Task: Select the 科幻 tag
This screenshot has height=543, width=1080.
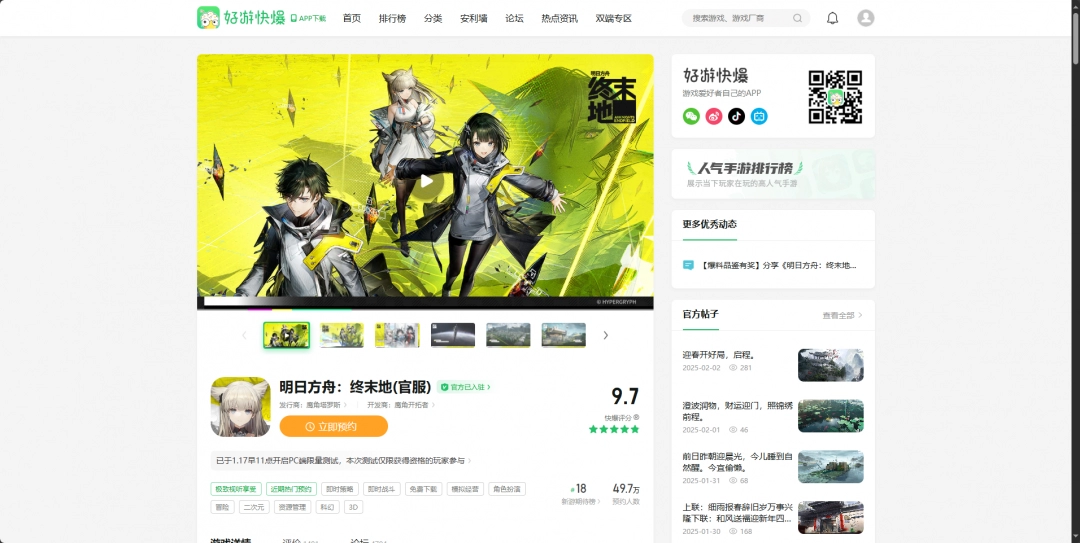Action: [328, 507]
